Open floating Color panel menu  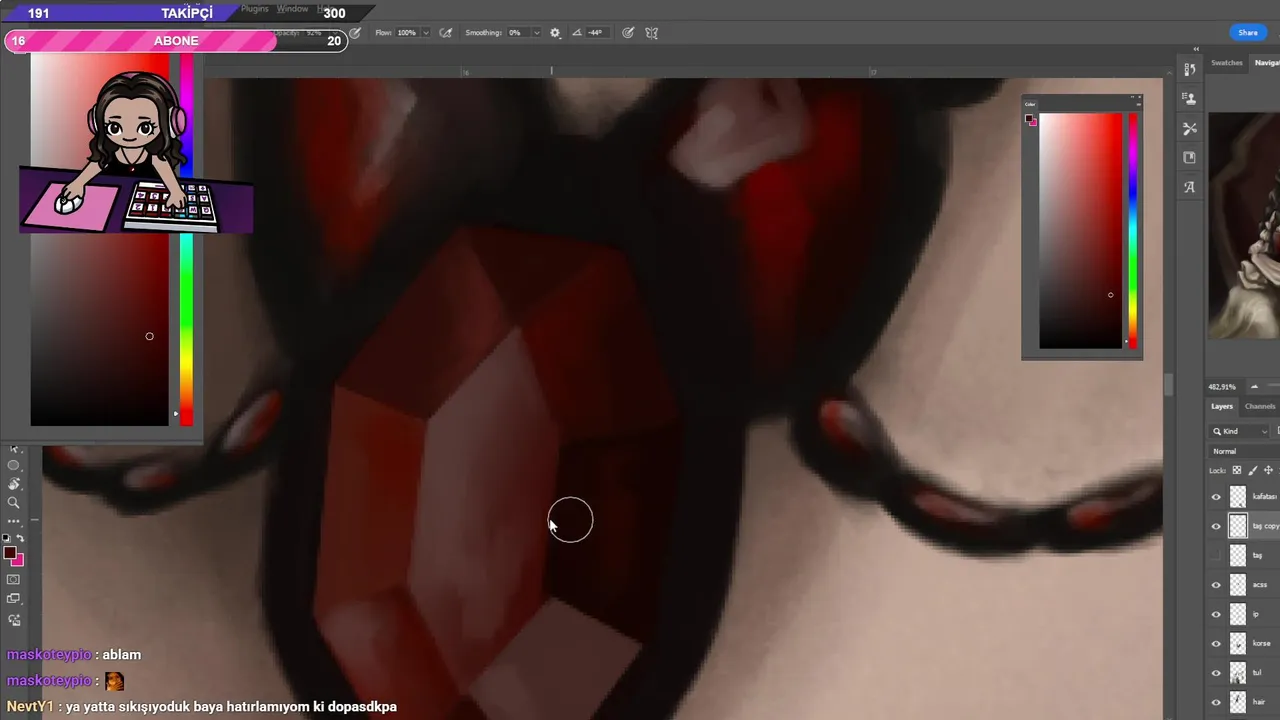pos(1138,104)
